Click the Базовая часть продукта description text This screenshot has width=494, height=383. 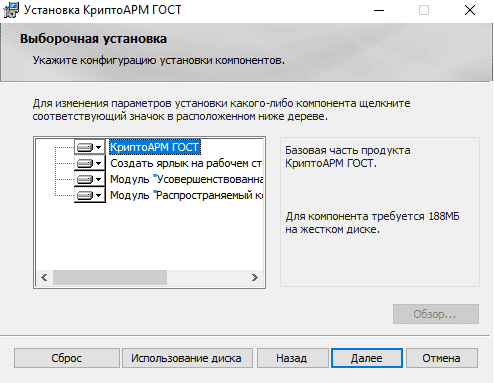348,157
